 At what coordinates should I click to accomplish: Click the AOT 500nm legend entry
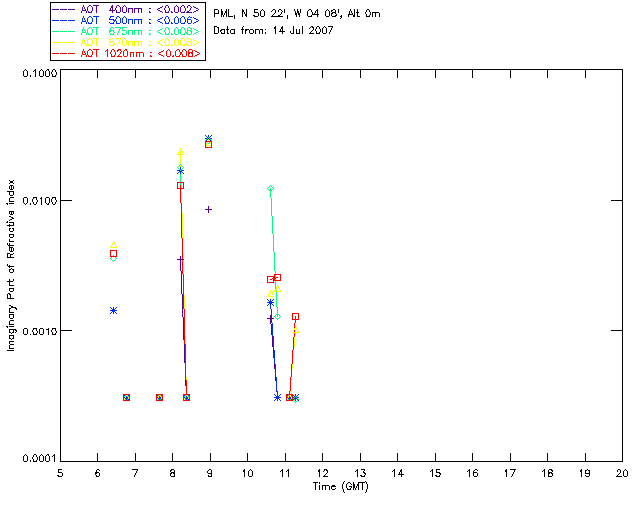(126, 20)
